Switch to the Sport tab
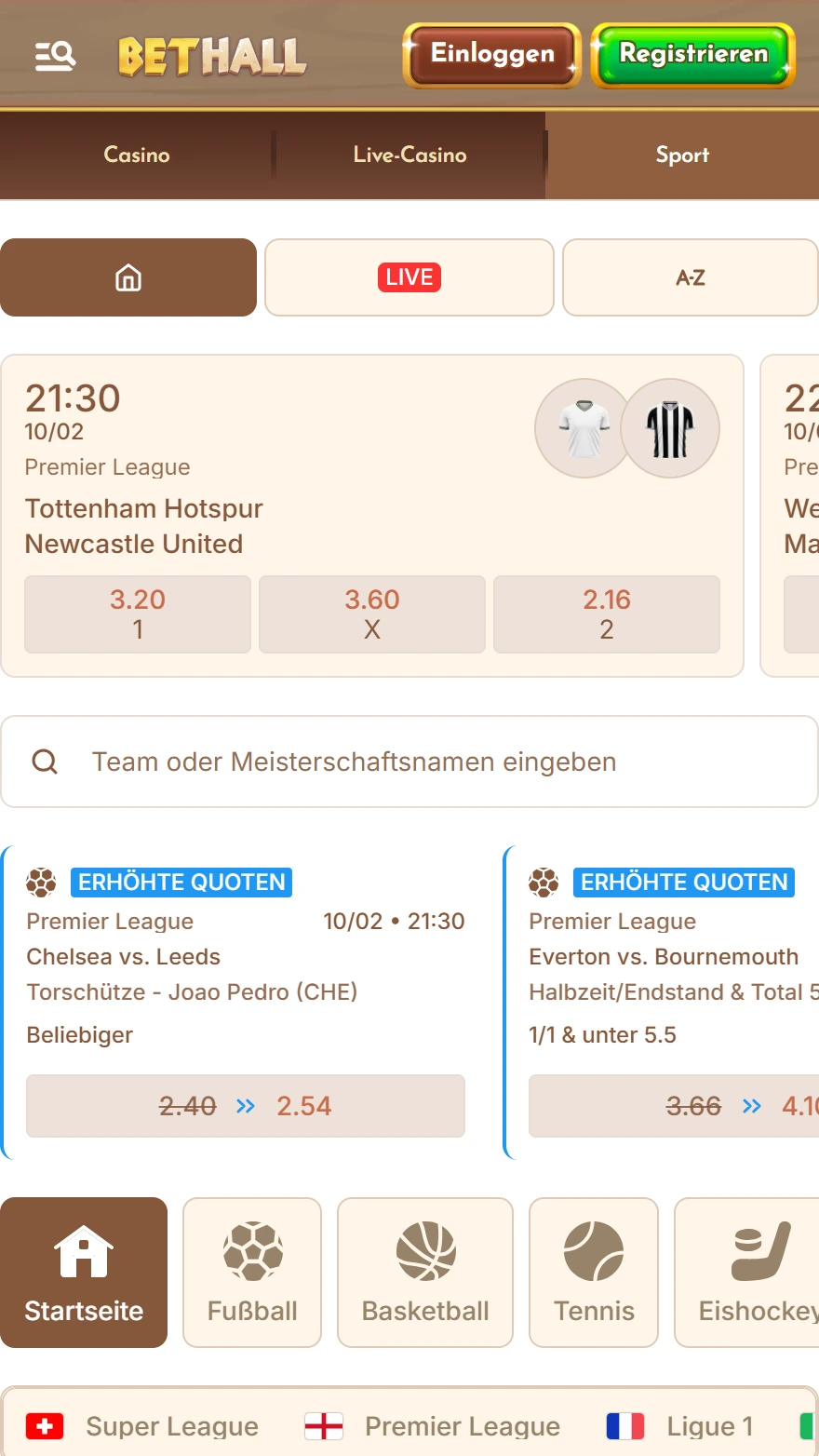This screenshot has height=1456, width=819. (682, 155)
